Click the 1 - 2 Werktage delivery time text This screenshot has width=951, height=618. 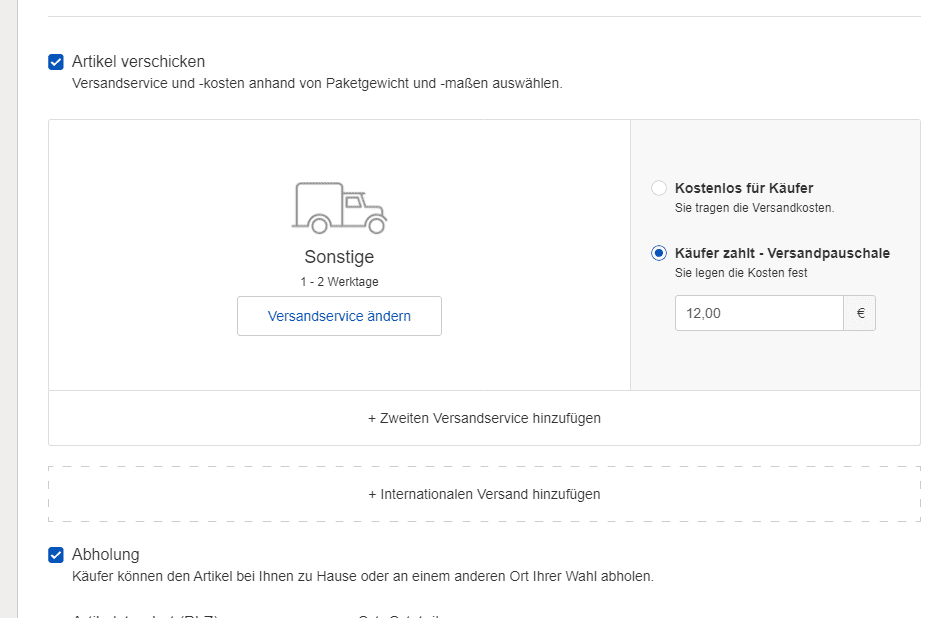coord(339,282)
